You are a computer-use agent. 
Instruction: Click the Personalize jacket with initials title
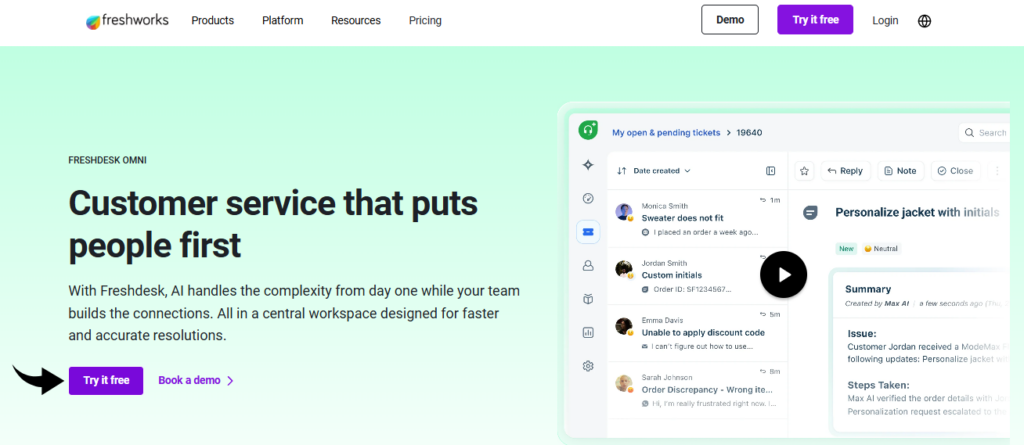pyautogui.click(x=917, y=212)
